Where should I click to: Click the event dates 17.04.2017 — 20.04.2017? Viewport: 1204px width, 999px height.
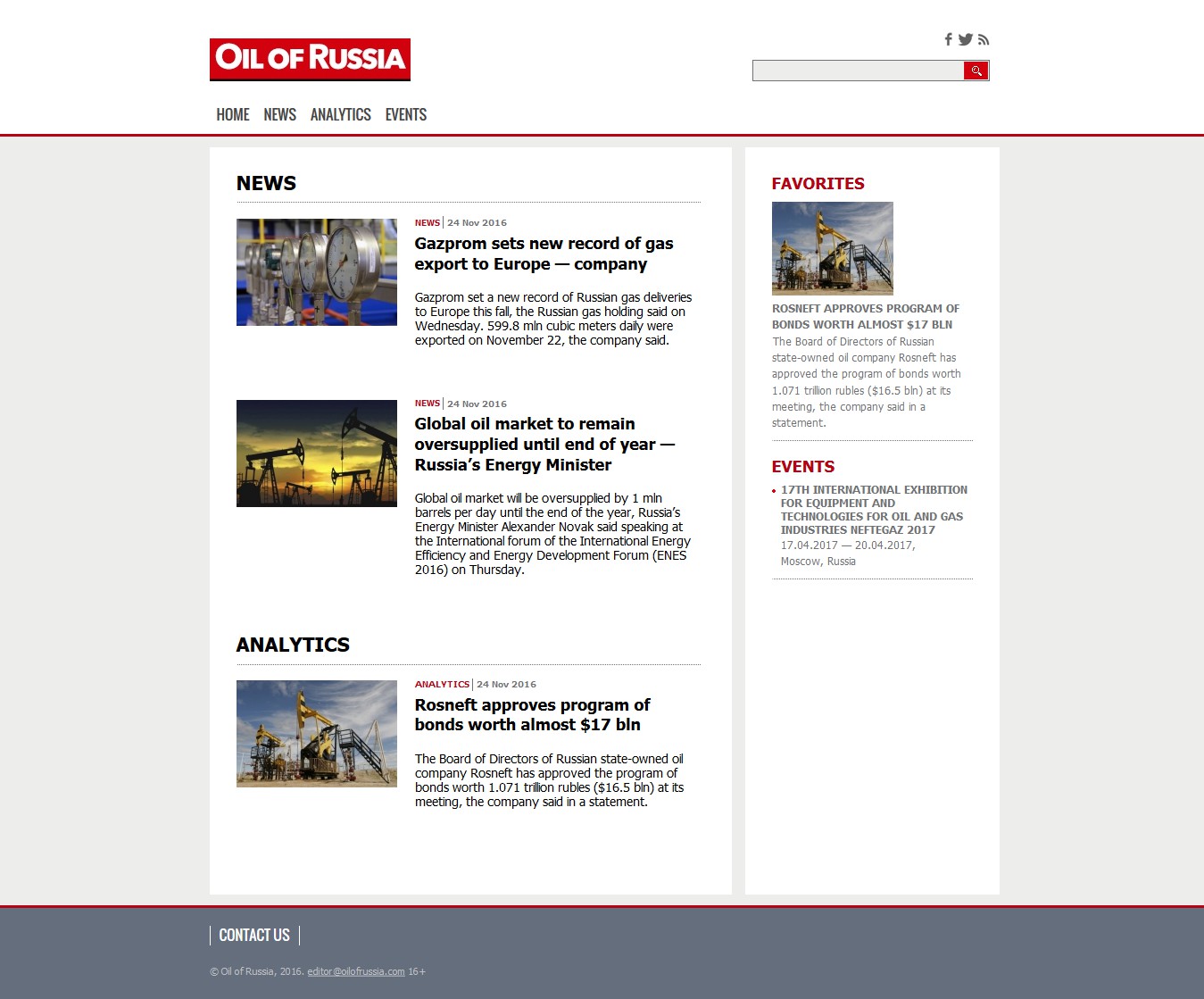tap(848, 545)
